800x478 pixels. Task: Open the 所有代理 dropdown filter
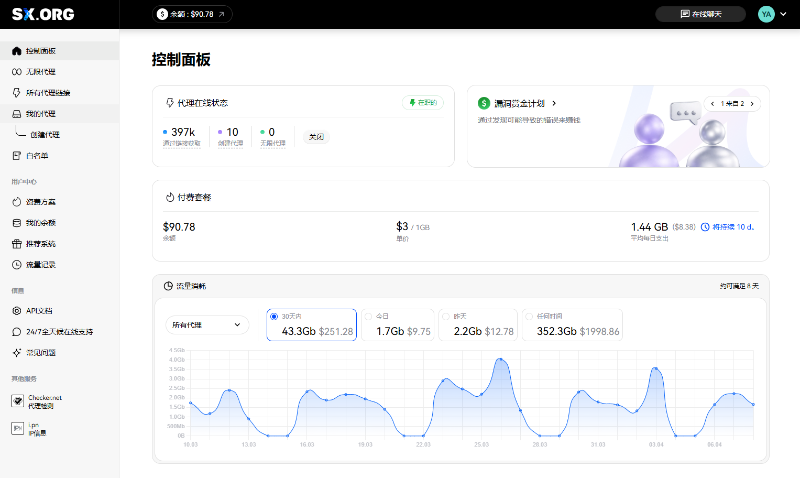pos(207,324)
